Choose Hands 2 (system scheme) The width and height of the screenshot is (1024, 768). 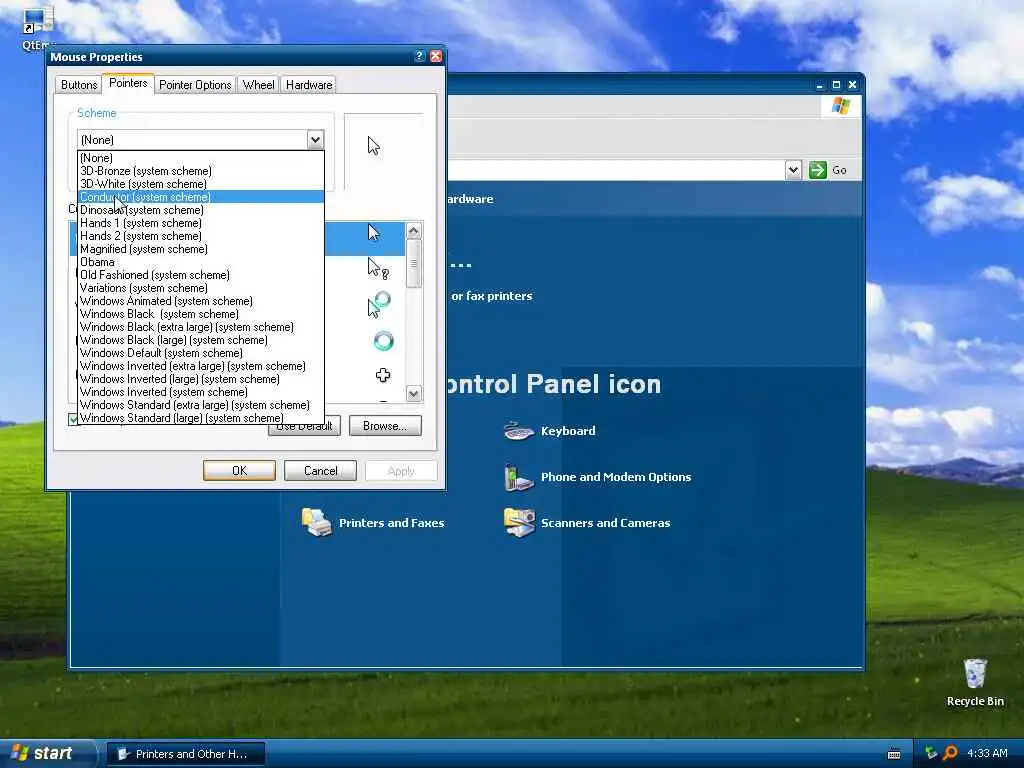point(200,236)
